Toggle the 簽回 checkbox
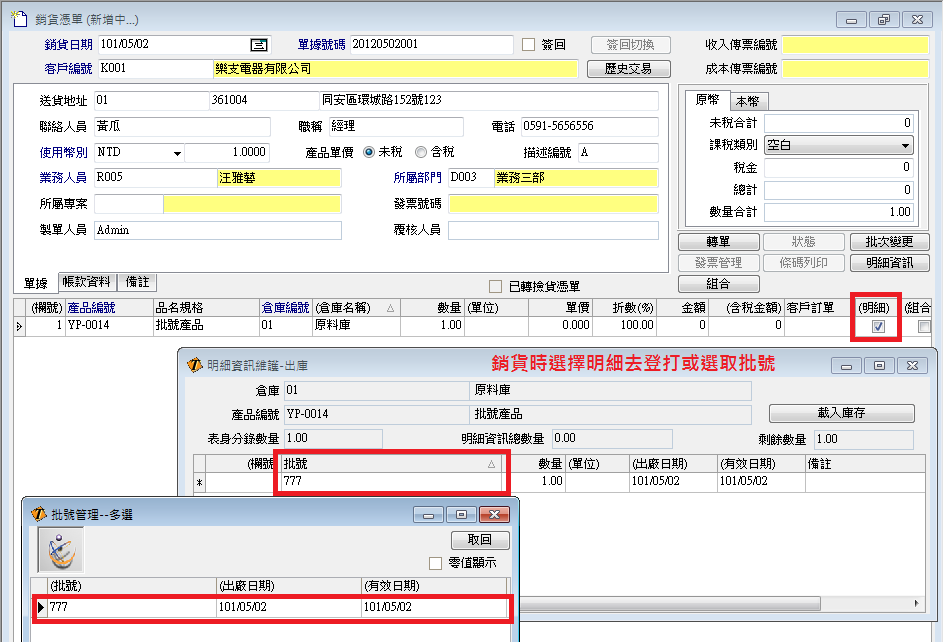This screenshot has height=642, width=943. point(529,44)
